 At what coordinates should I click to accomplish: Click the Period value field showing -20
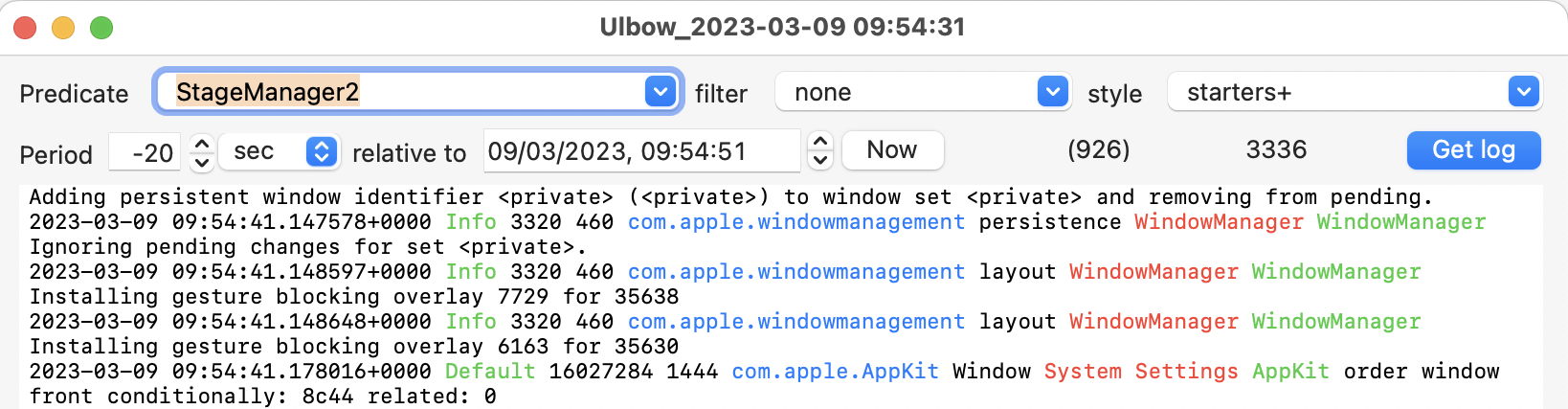(146, 152)
